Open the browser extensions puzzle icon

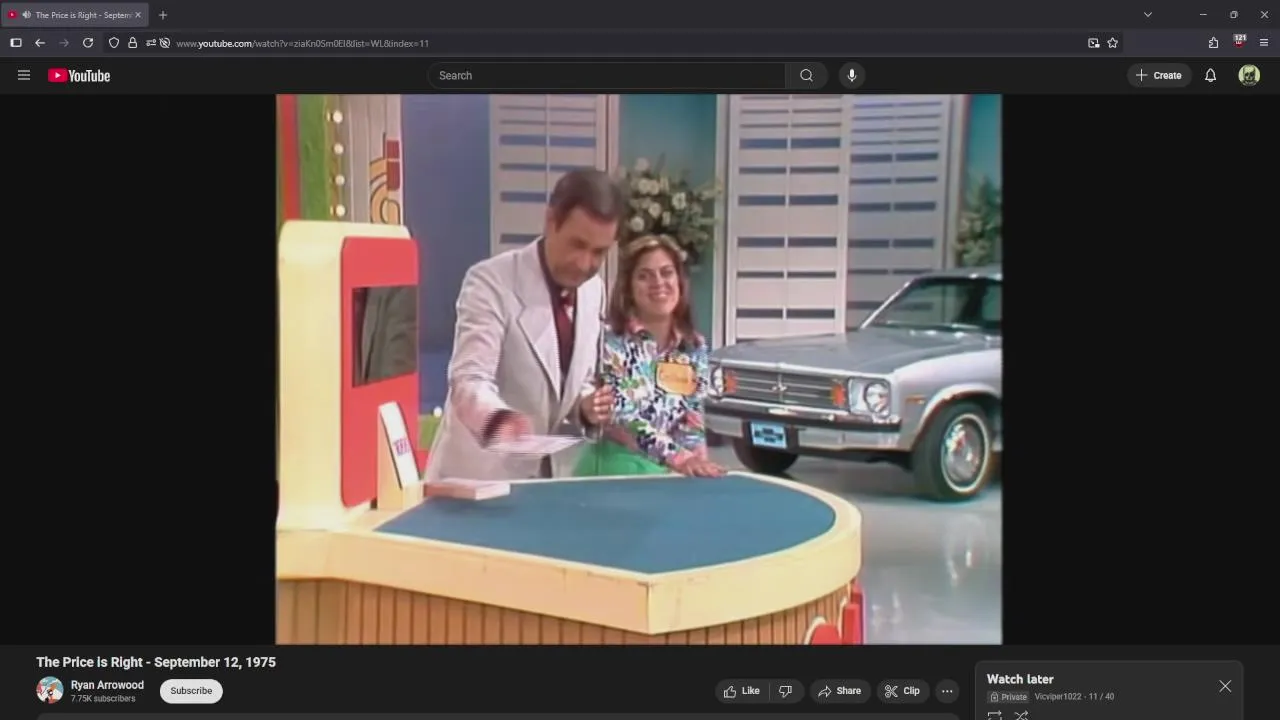coord(1213,43)
